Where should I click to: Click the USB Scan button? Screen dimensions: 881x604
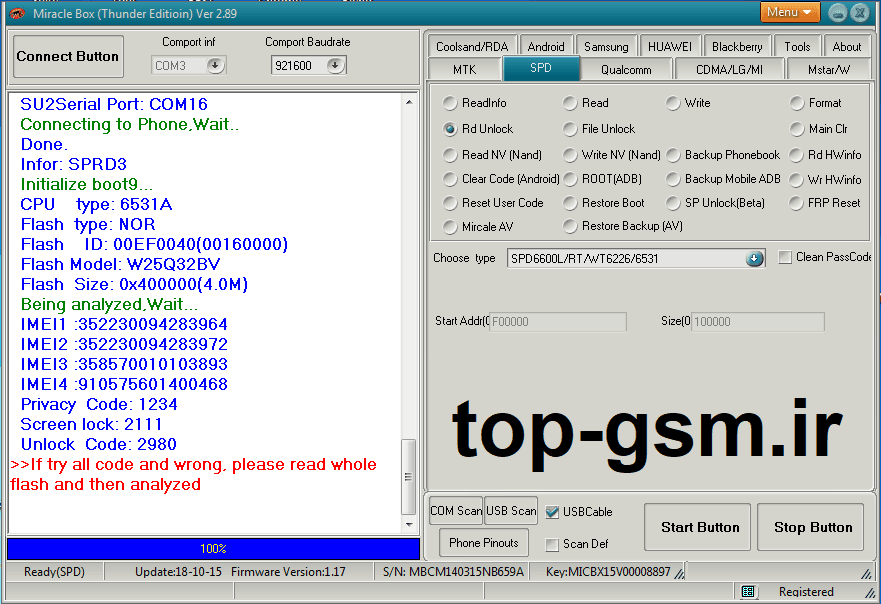tap(511, 511)
